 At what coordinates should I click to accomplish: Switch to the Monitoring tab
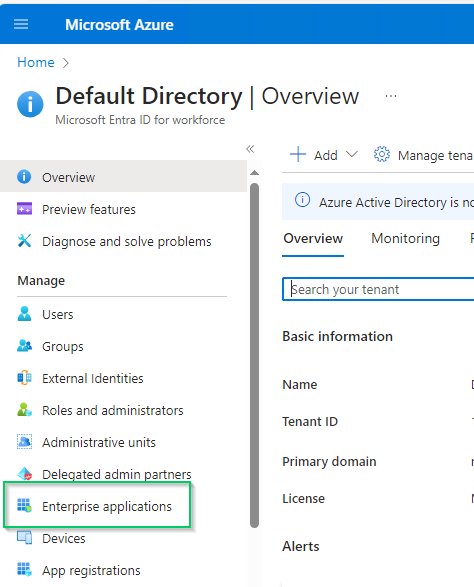(x=405, y=238)
